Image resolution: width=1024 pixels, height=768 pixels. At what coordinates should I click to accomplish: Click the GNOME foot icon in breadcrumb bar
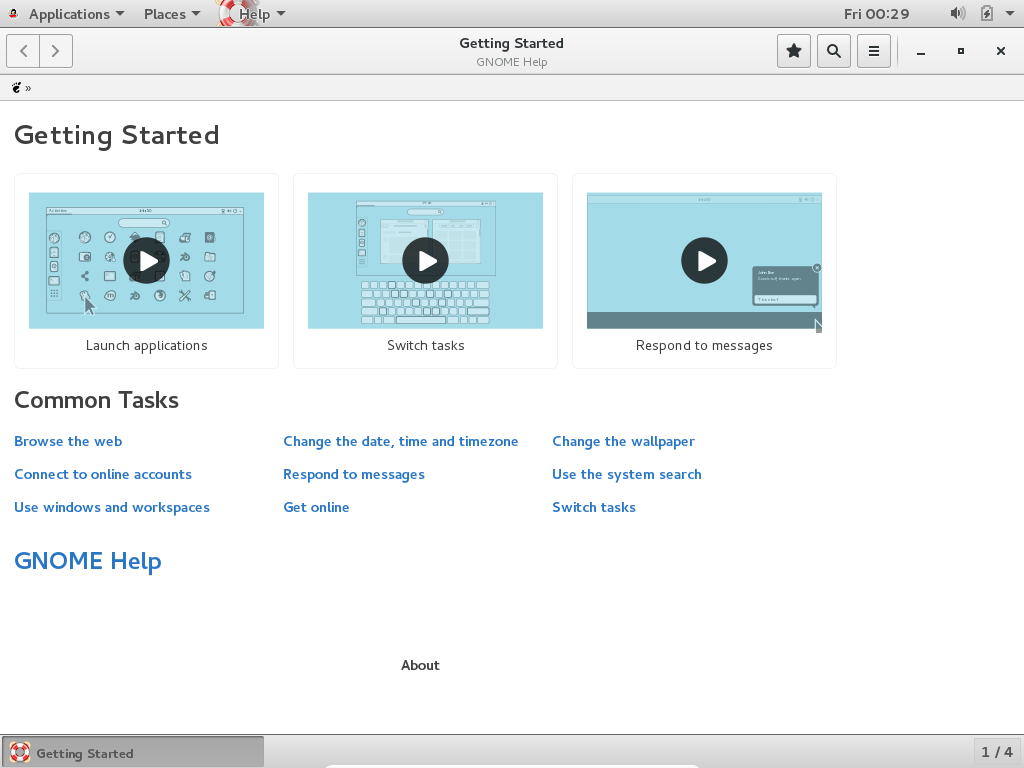click(x=16, y=88)
